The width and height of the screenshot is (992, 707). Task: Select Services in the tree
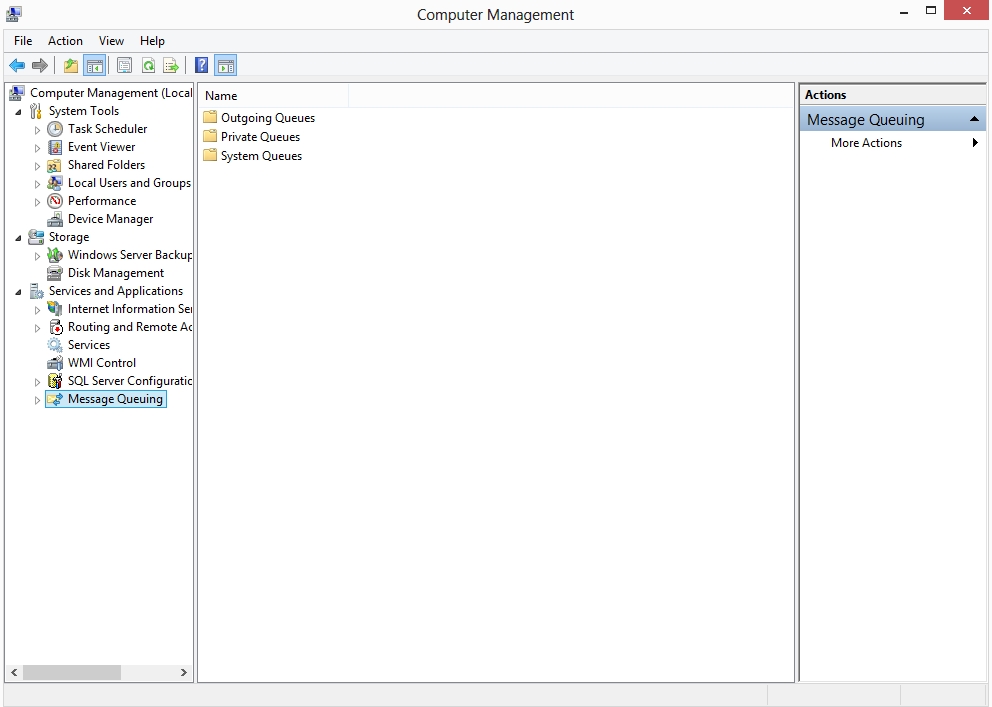point(89,345)
